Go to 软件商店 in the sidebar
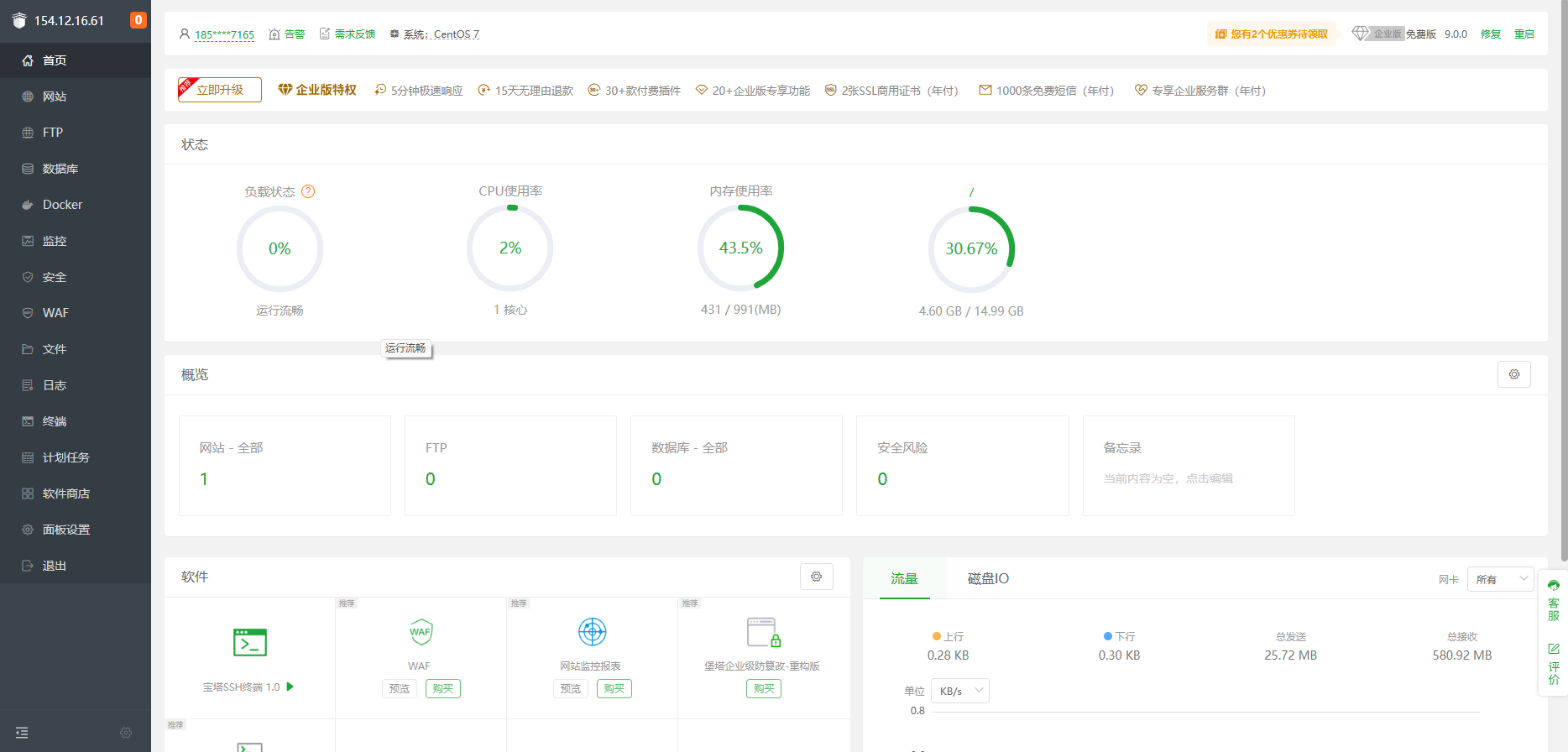1568x752 pixels. [x=65, y=493]
